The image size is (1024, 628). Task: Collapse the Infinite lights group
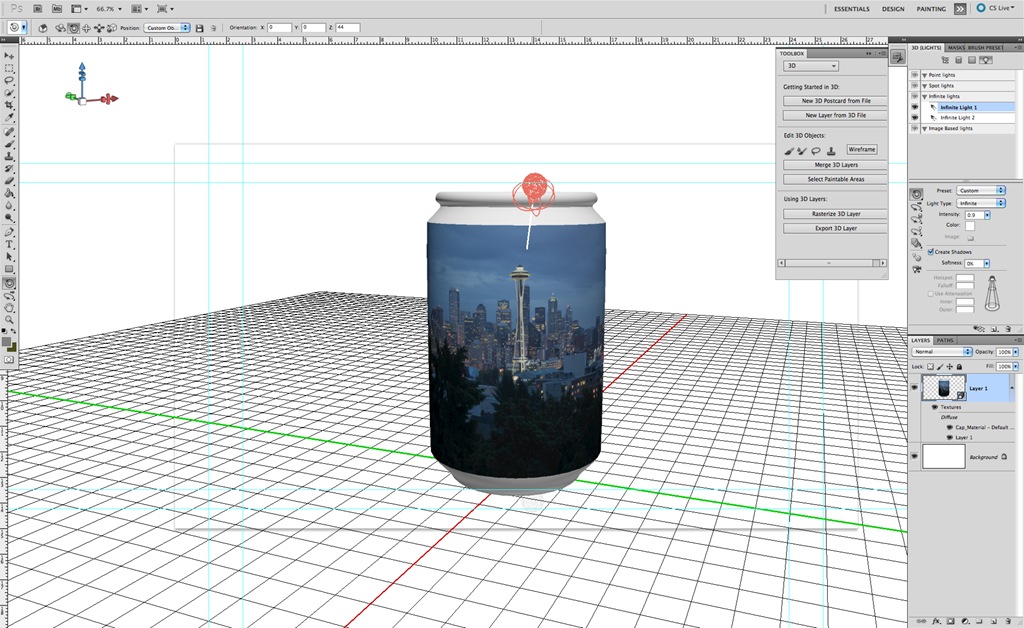click(x=924, y=96)
